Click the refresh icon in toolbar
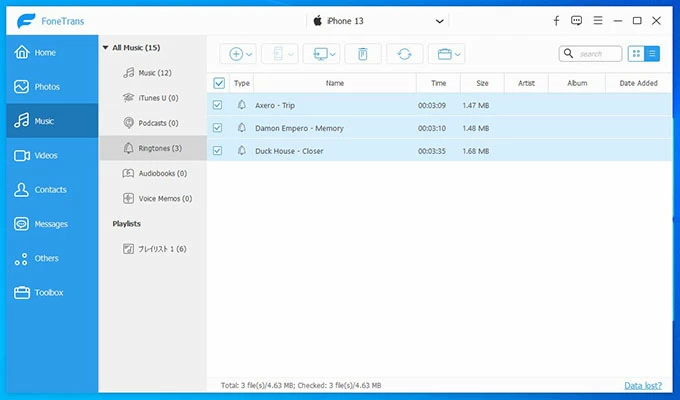This screenshot has height=400, width=680. tap(404, 54)
